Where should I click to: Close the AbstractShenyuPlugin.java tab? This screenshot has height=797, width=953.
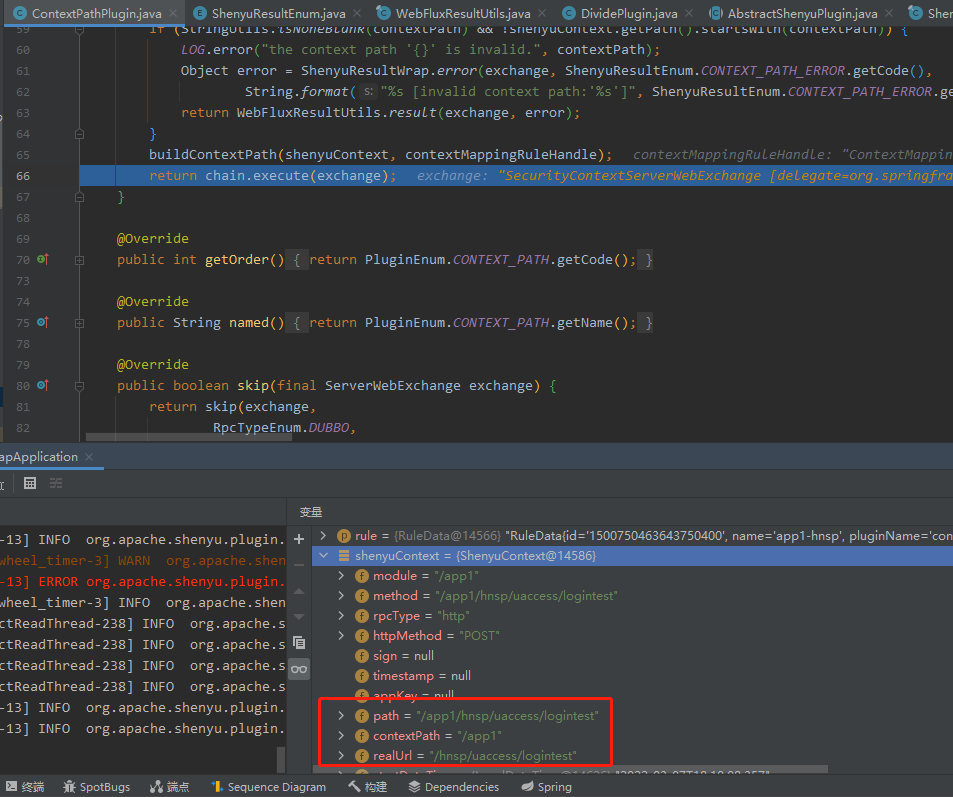pyautogui.click(x=889, y=13)
